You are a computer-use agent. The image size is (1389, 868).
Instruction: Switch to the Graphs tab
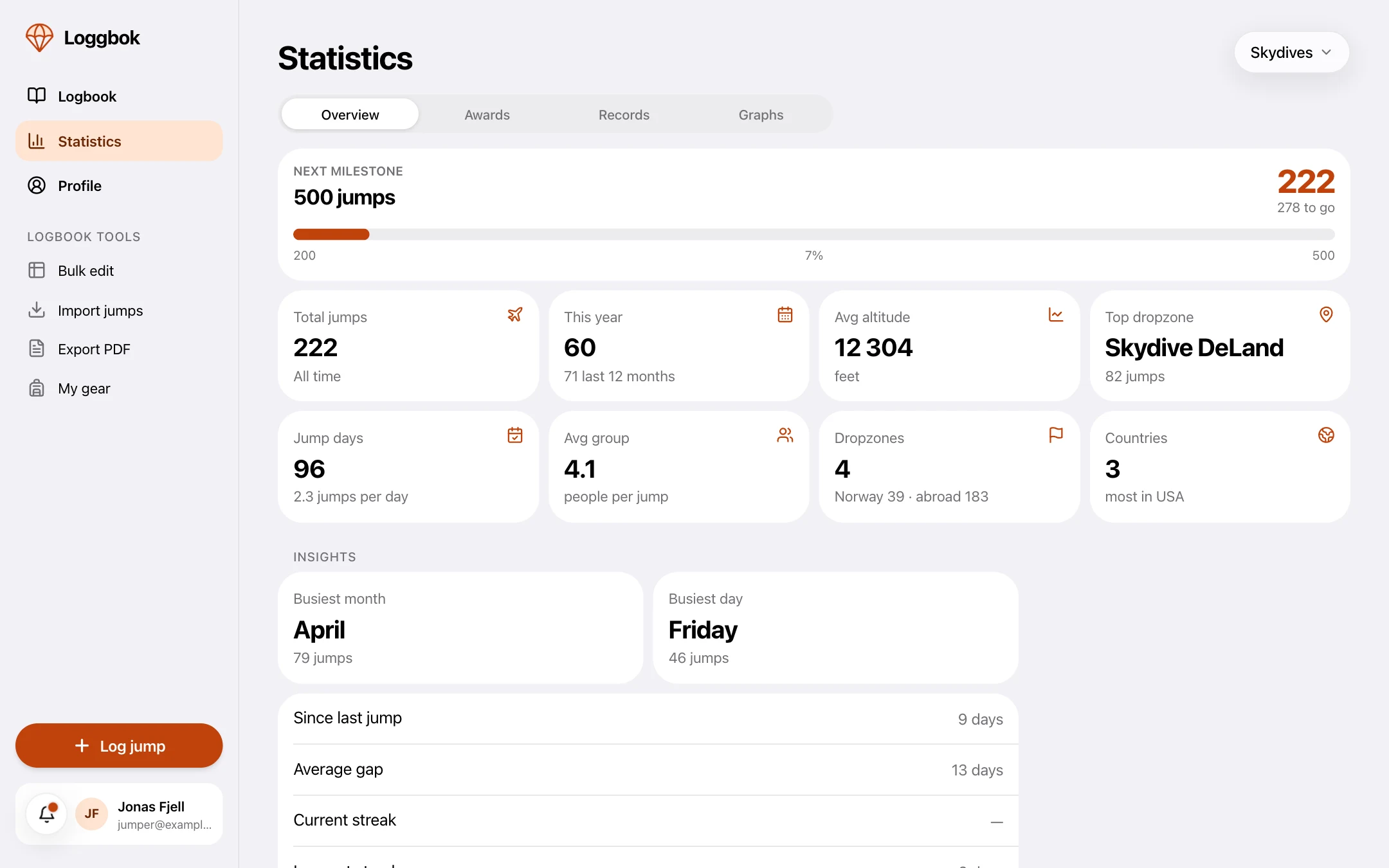761,114
